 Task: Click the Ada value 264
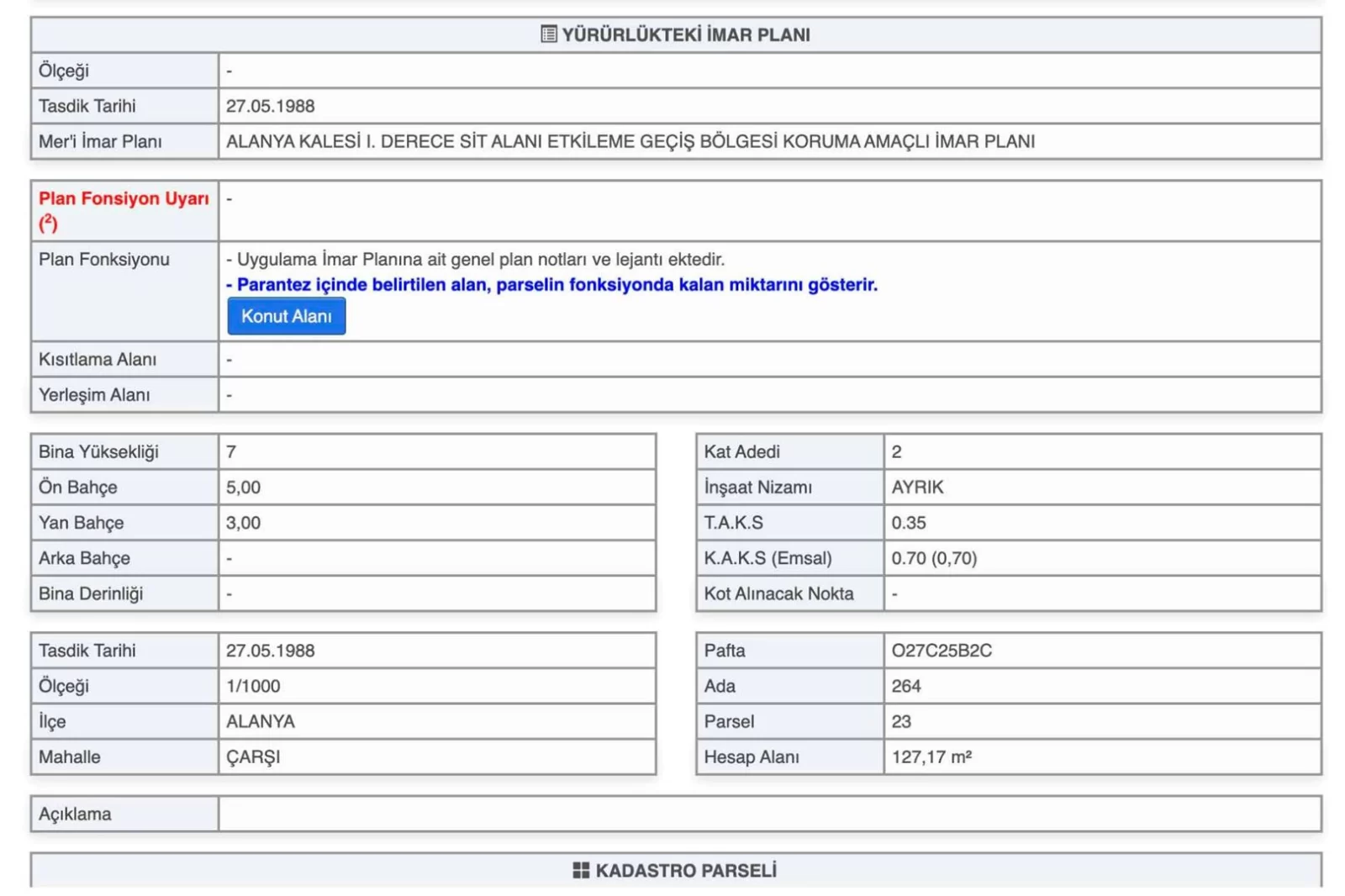click(x=906, y=686)
